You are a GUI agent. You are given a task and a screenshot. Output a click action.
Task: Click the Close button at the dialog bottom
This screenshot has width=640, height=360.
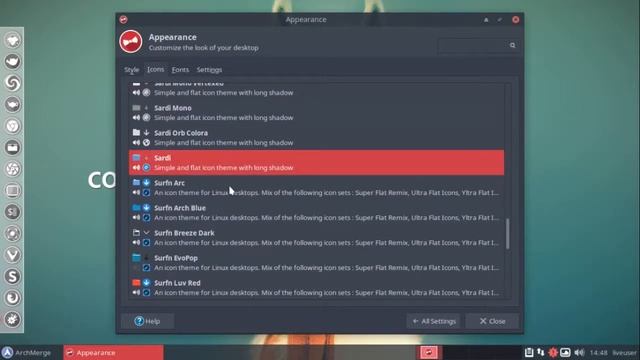pos(492,321)
